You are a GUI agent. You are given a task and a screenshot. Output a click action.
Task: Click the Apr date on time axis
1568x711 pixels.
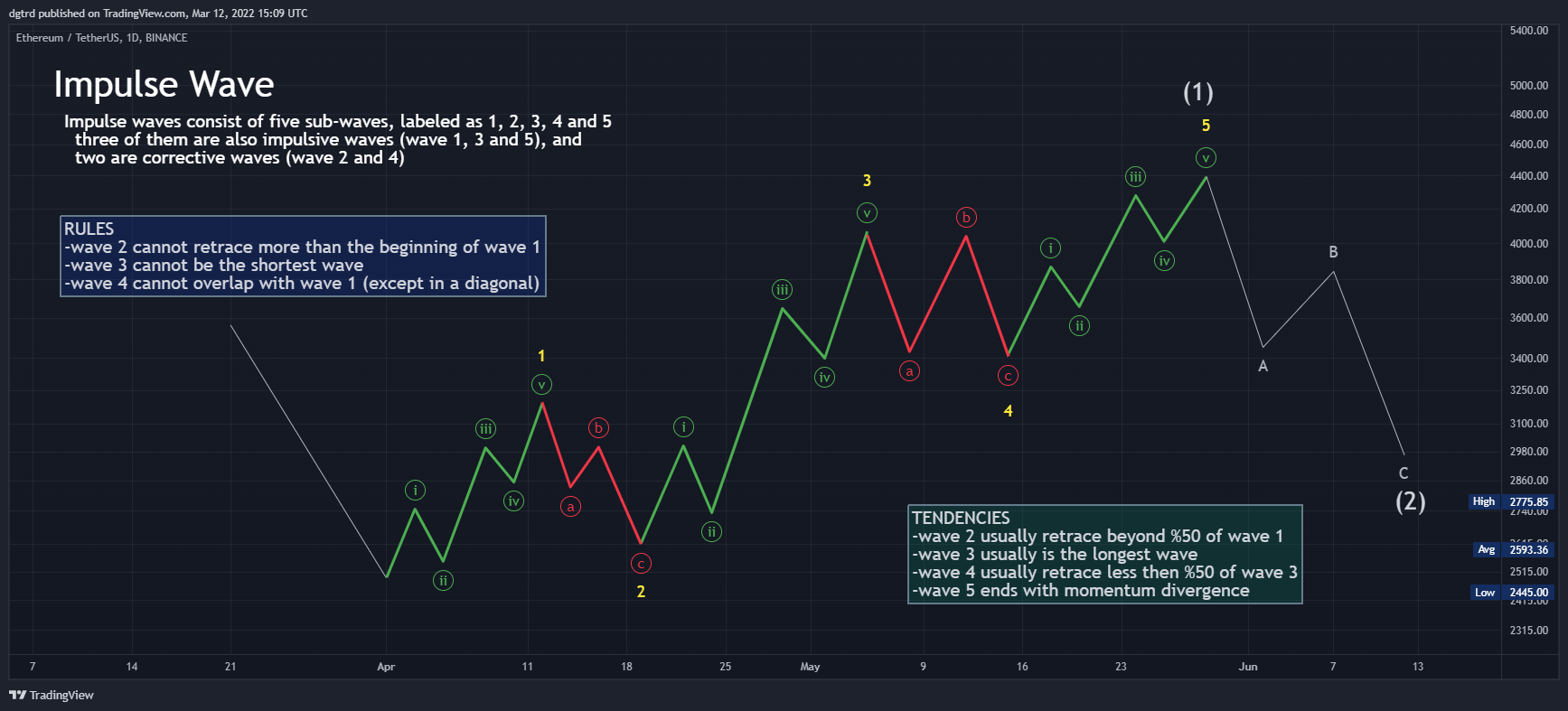point(386,667)
